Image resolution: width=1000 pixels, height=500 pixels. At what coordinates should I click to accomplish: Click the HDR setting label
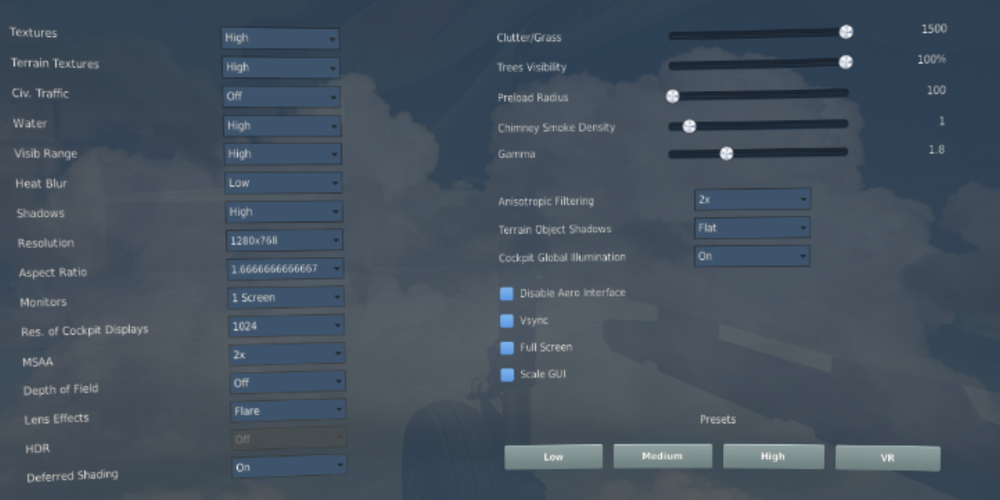click(x=38, y=448)
